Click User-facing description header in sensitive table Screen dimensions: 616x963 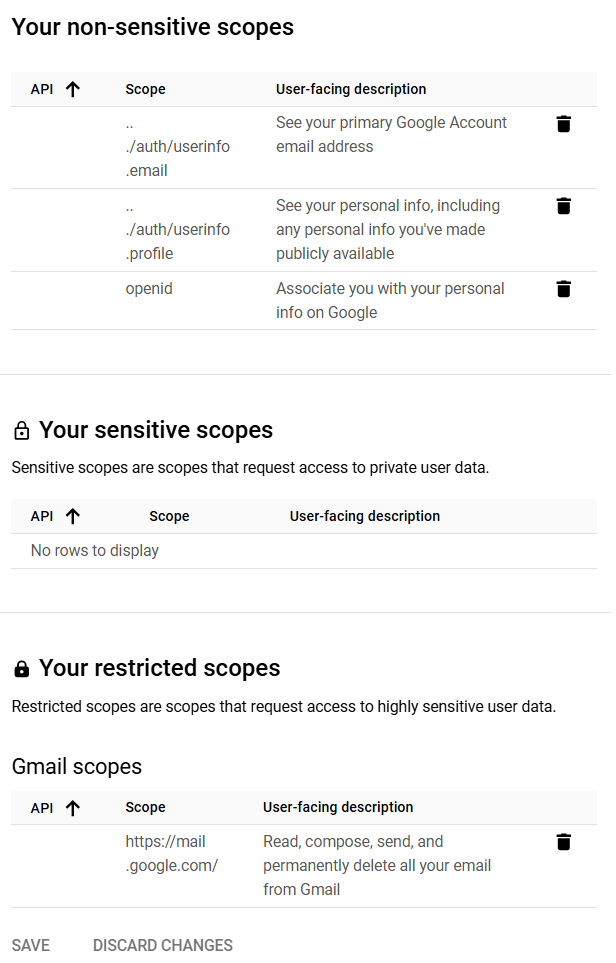(365, 516)
